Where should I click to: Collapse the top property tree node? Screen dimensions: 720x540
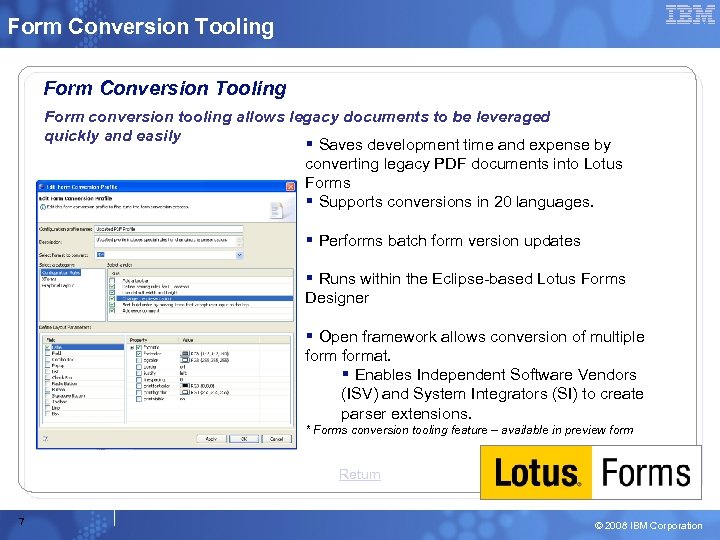click(x=132, y=348)
